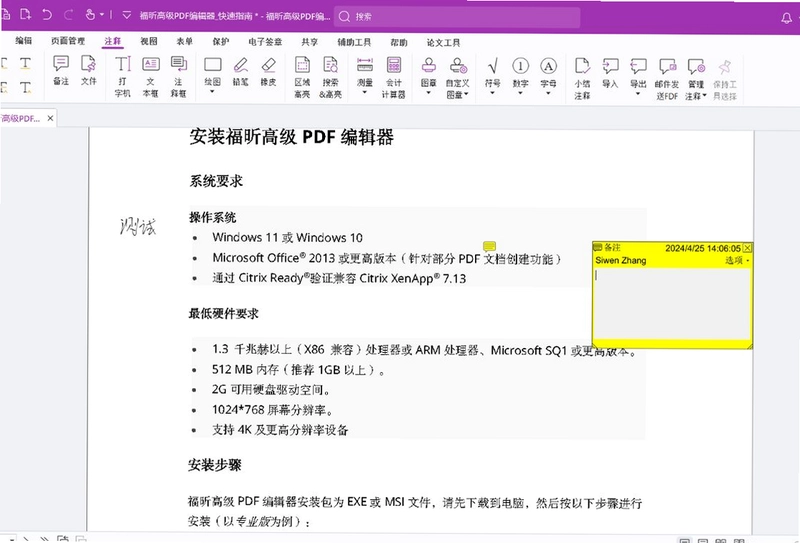
Task: Open the 会计计算器 calculator tool
Action: pyautogui.click(x=393, y=77)
